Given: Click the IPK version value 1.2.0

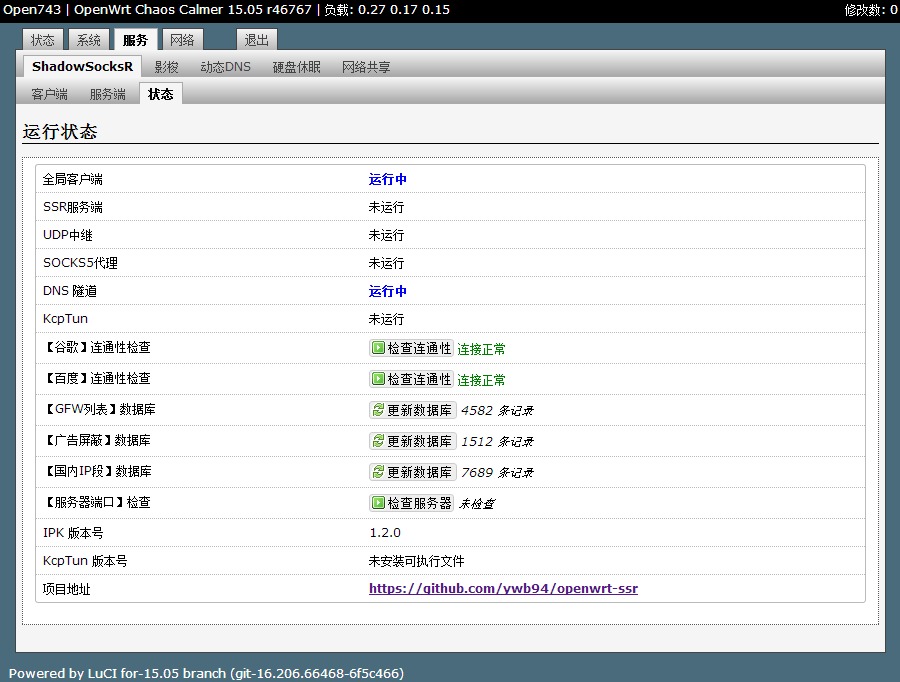Looking at the screenshot, I should point(385,533).
